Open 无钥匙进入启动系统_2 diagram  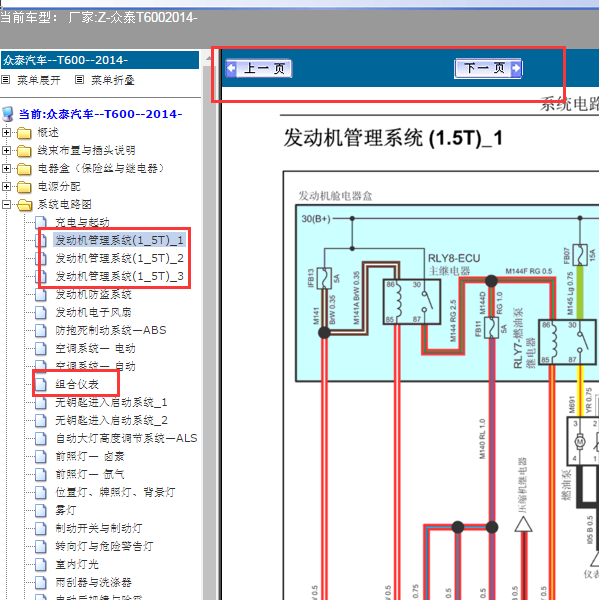point(111,420)
